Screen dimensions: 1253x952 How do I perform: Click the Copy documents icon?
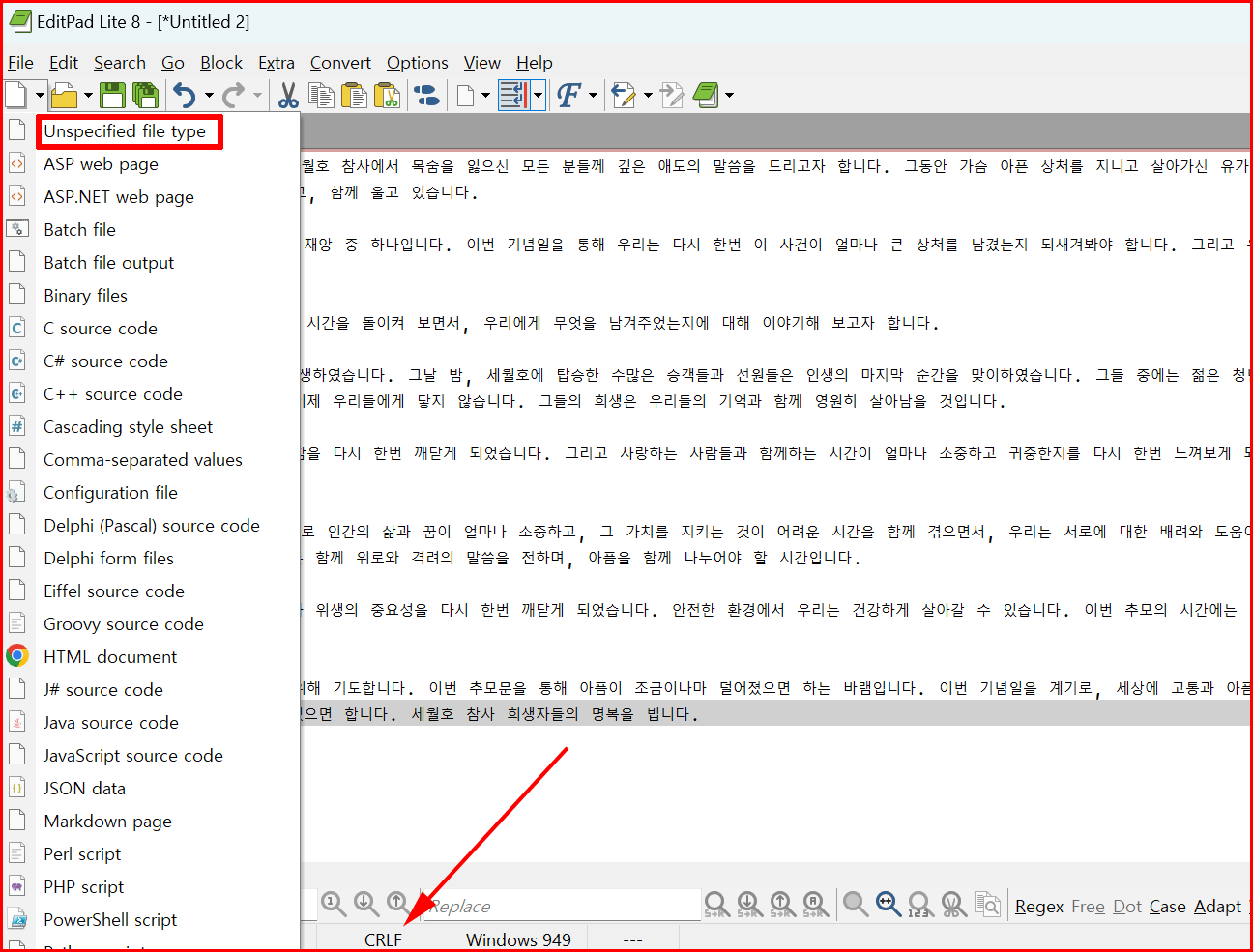321,95
